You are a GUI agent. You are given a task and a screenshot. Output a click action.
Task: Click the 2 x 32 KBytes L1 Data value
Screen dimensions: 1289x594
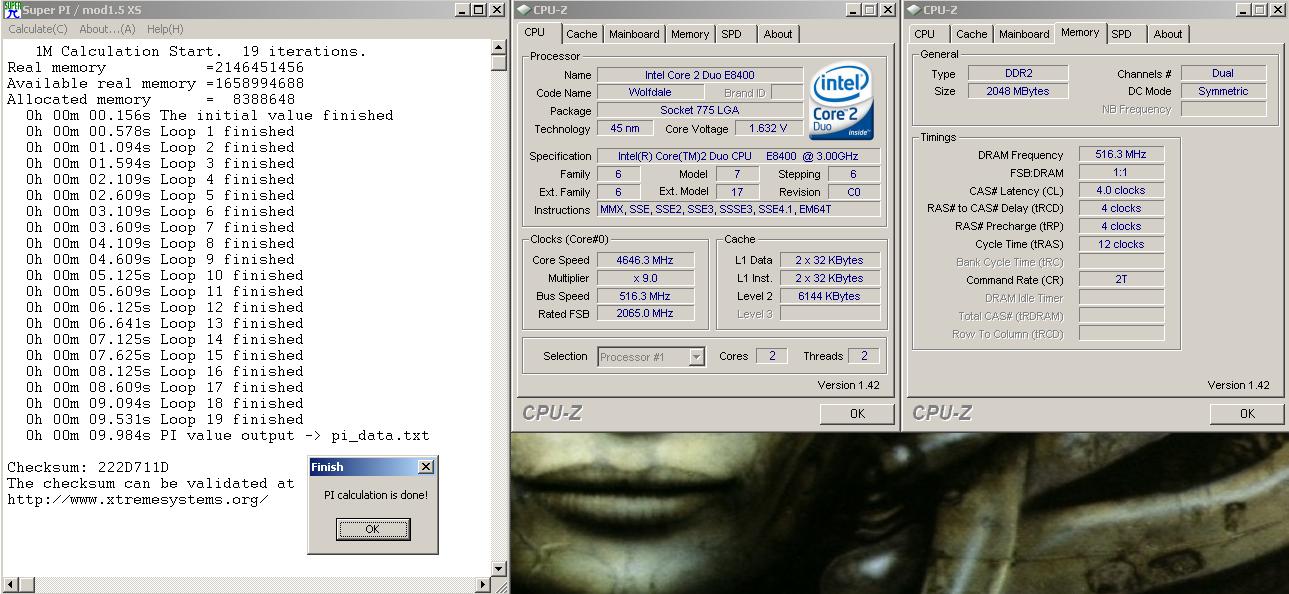830,260
